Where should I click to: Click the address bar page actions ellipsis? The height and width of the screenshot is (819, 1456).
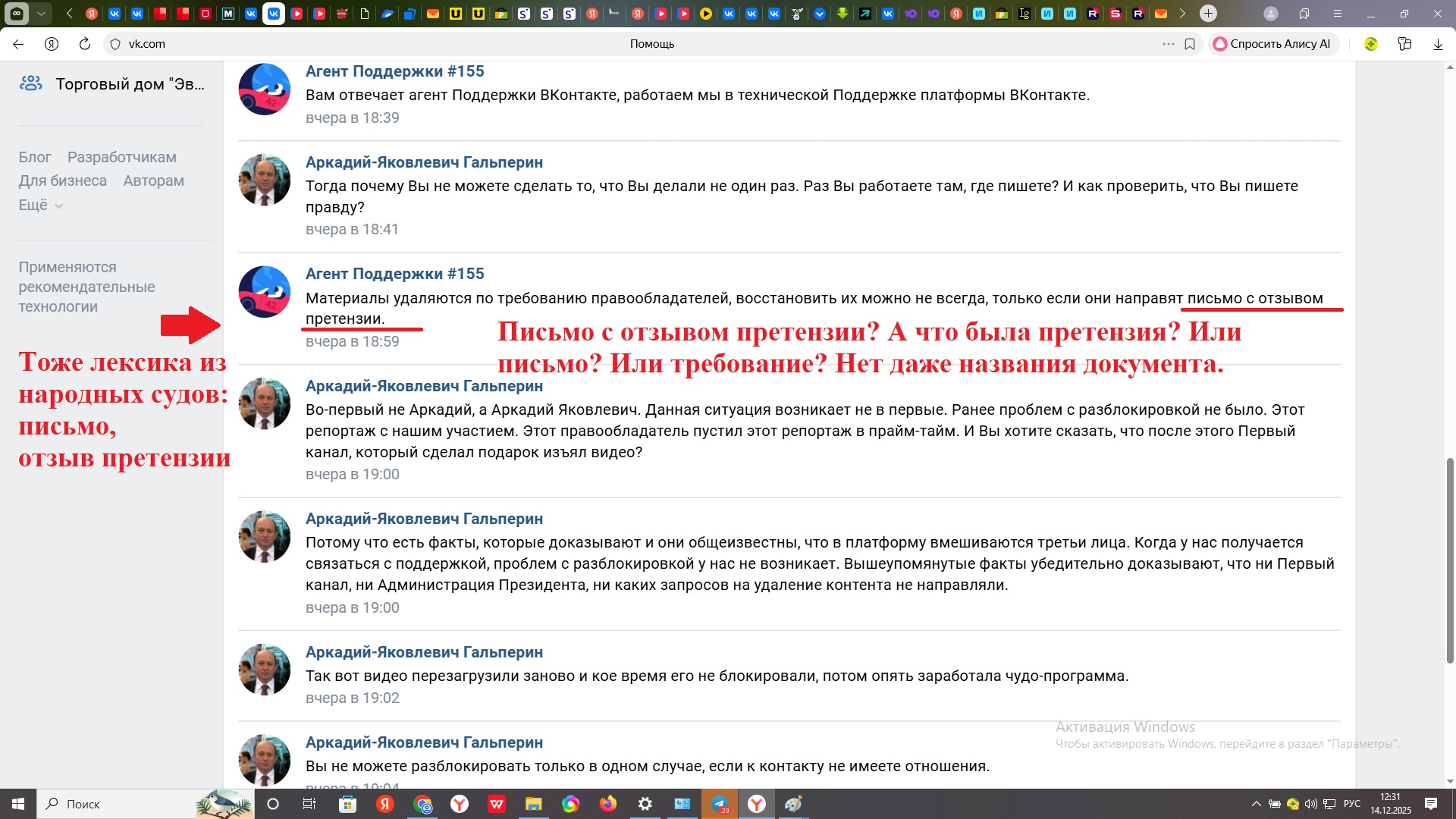click(x=1168, y=44)
